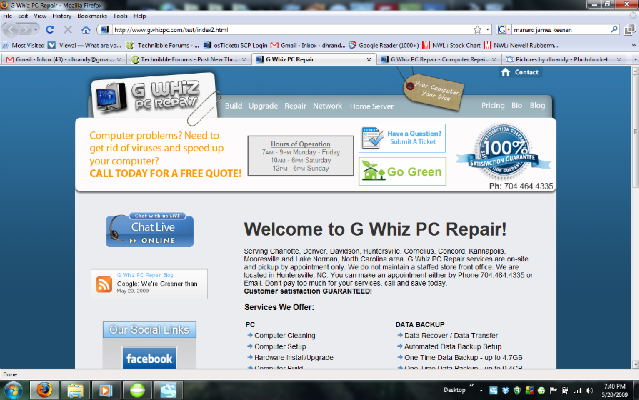Open the Build navigation item

click(x=234, y=106)
